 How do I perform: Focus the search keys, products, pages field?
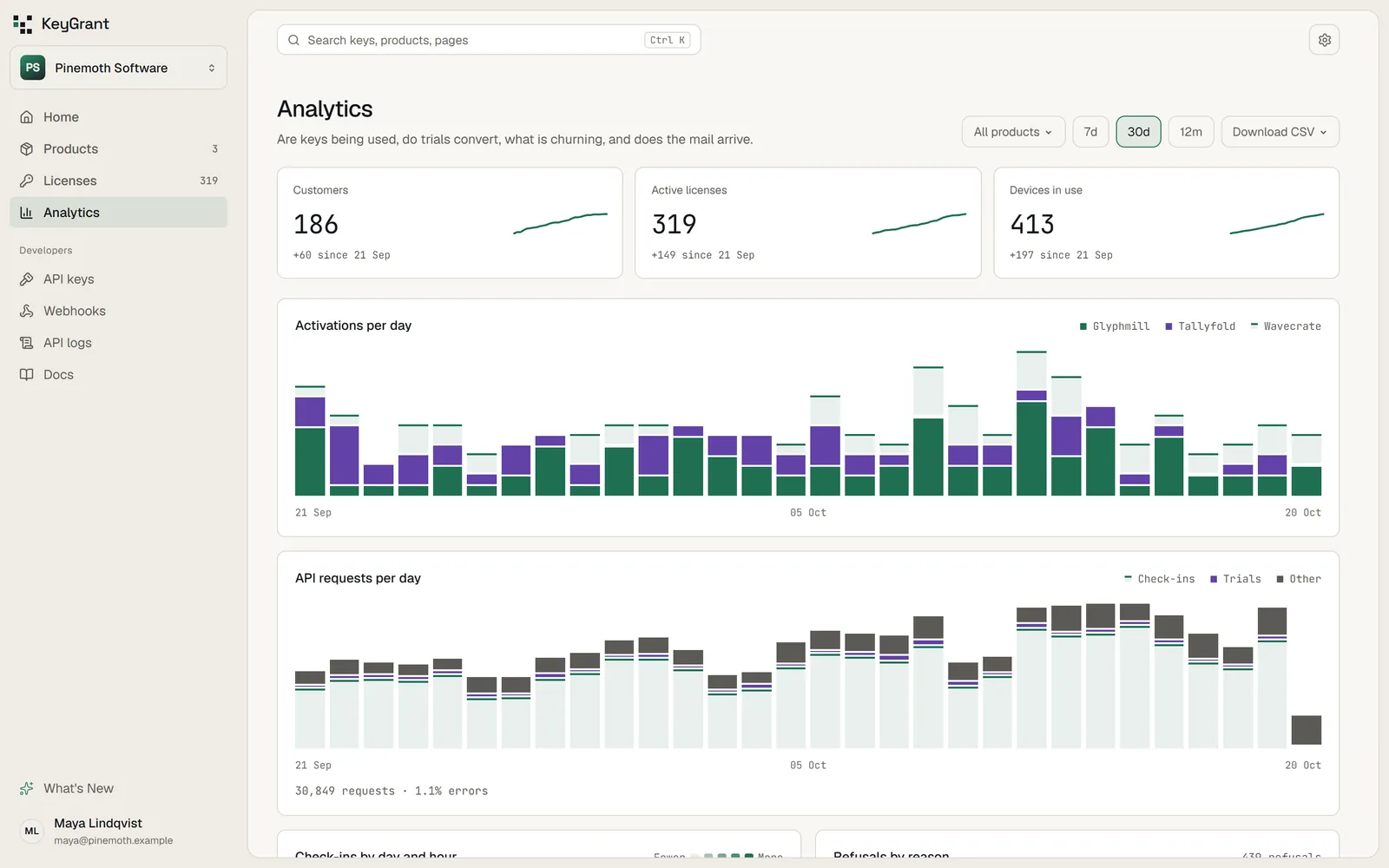point(489,40)
